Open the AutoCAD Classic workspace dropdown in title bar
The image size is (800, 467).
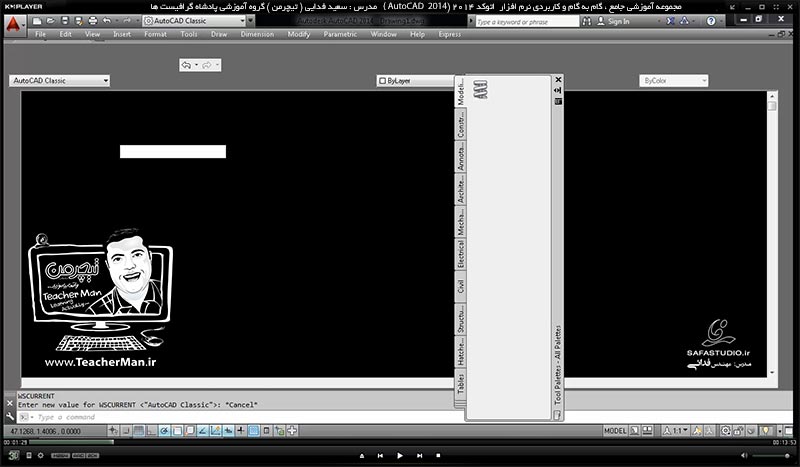(x=194, y=21)
